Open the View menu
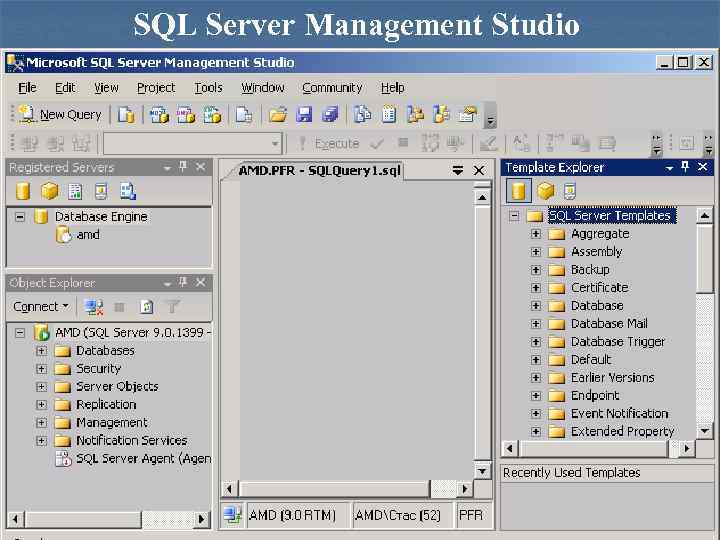This screenshot has height=540, width=720. [x=106, y=88]
